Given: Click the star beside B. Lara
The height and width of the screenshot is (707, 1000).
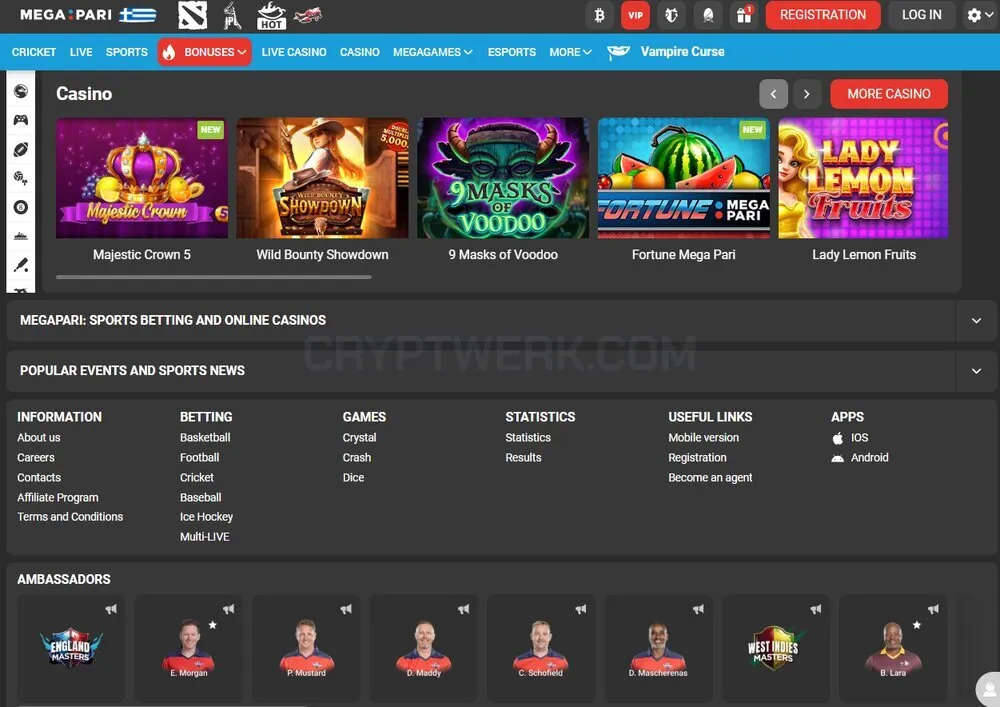Looking at the screenshot, I should tap(917, 625).
